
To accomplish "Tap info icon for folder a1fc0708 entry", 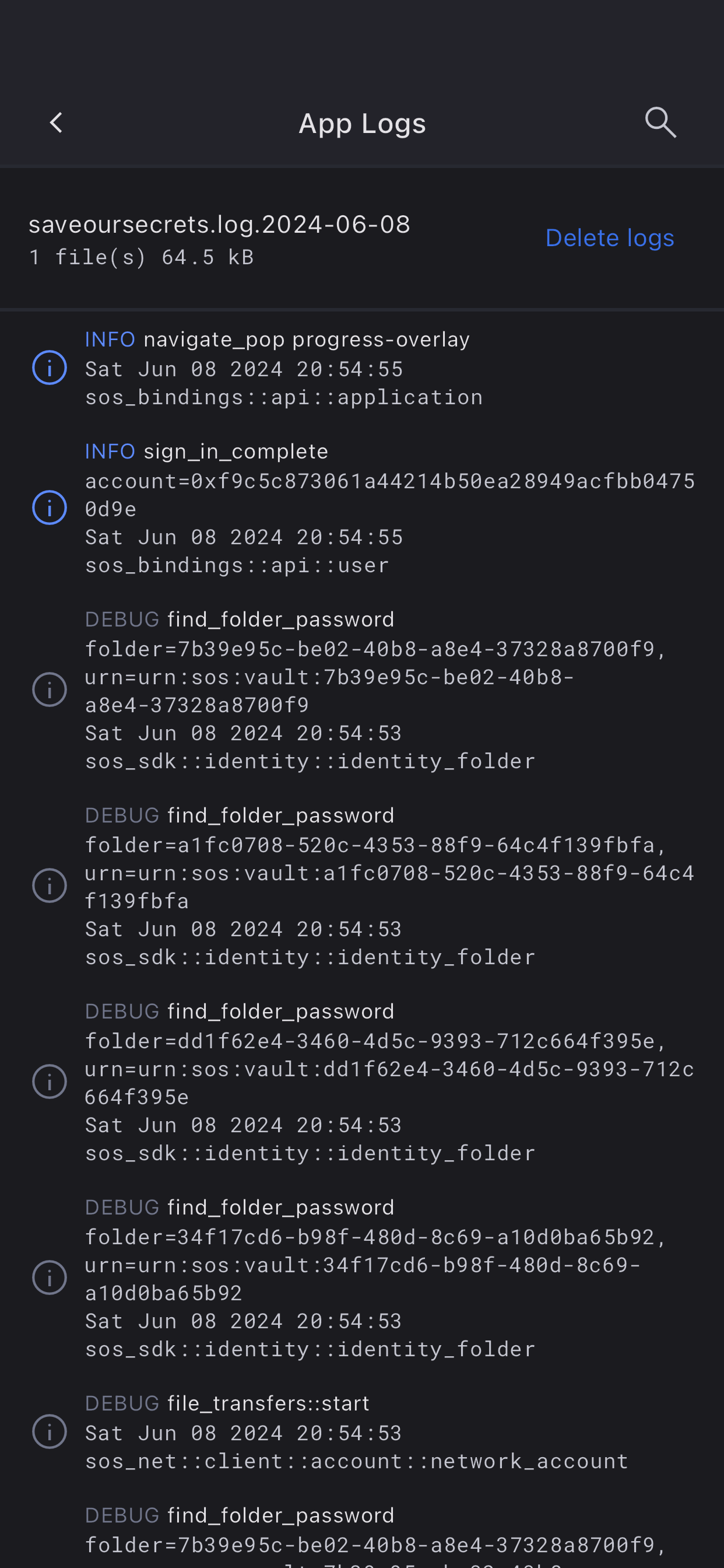I will click(50, 885).
